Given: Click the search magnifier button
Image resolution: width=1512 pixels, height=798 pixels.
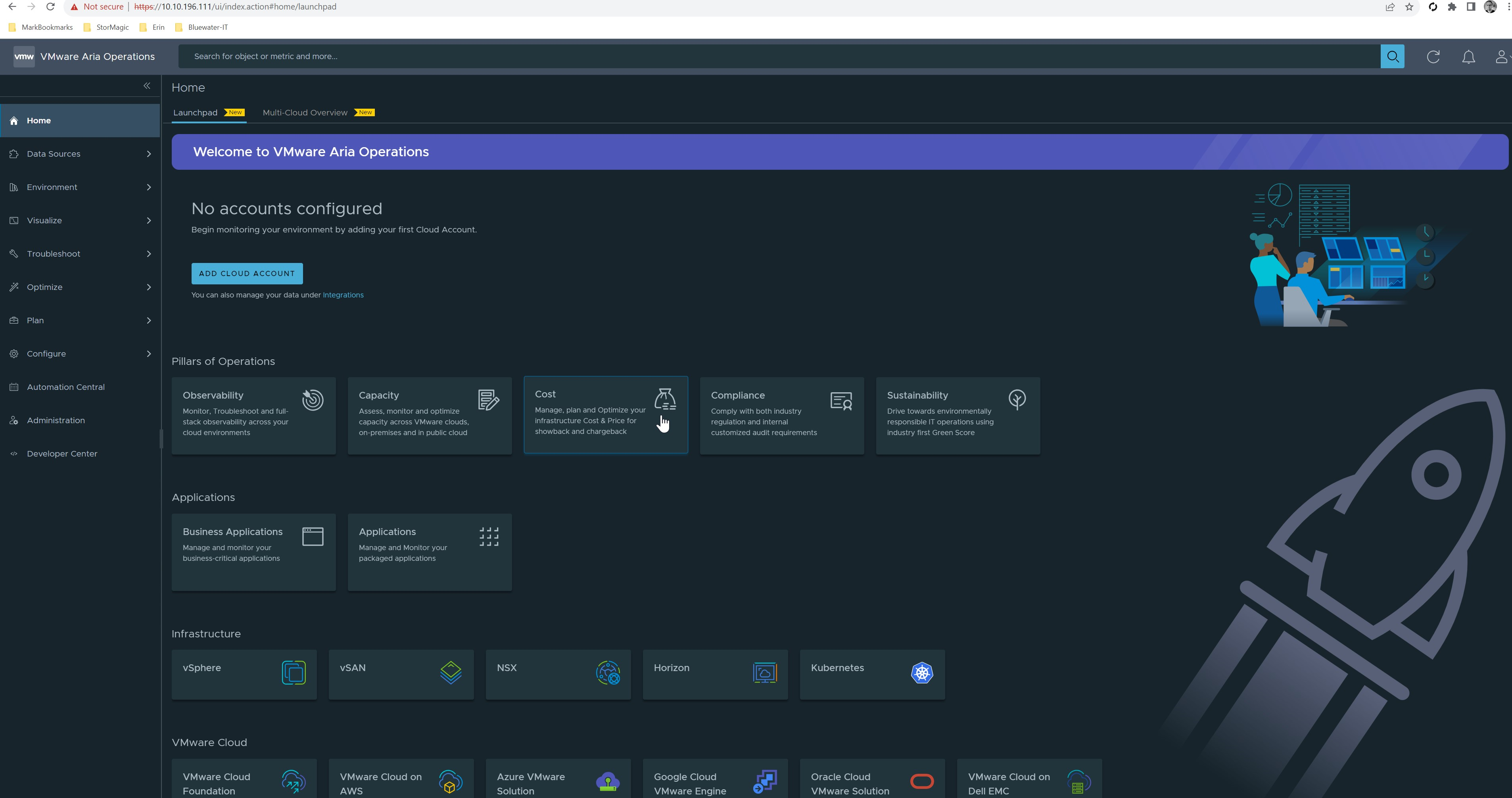Looking at the screenshot, I should [1392, 56].
